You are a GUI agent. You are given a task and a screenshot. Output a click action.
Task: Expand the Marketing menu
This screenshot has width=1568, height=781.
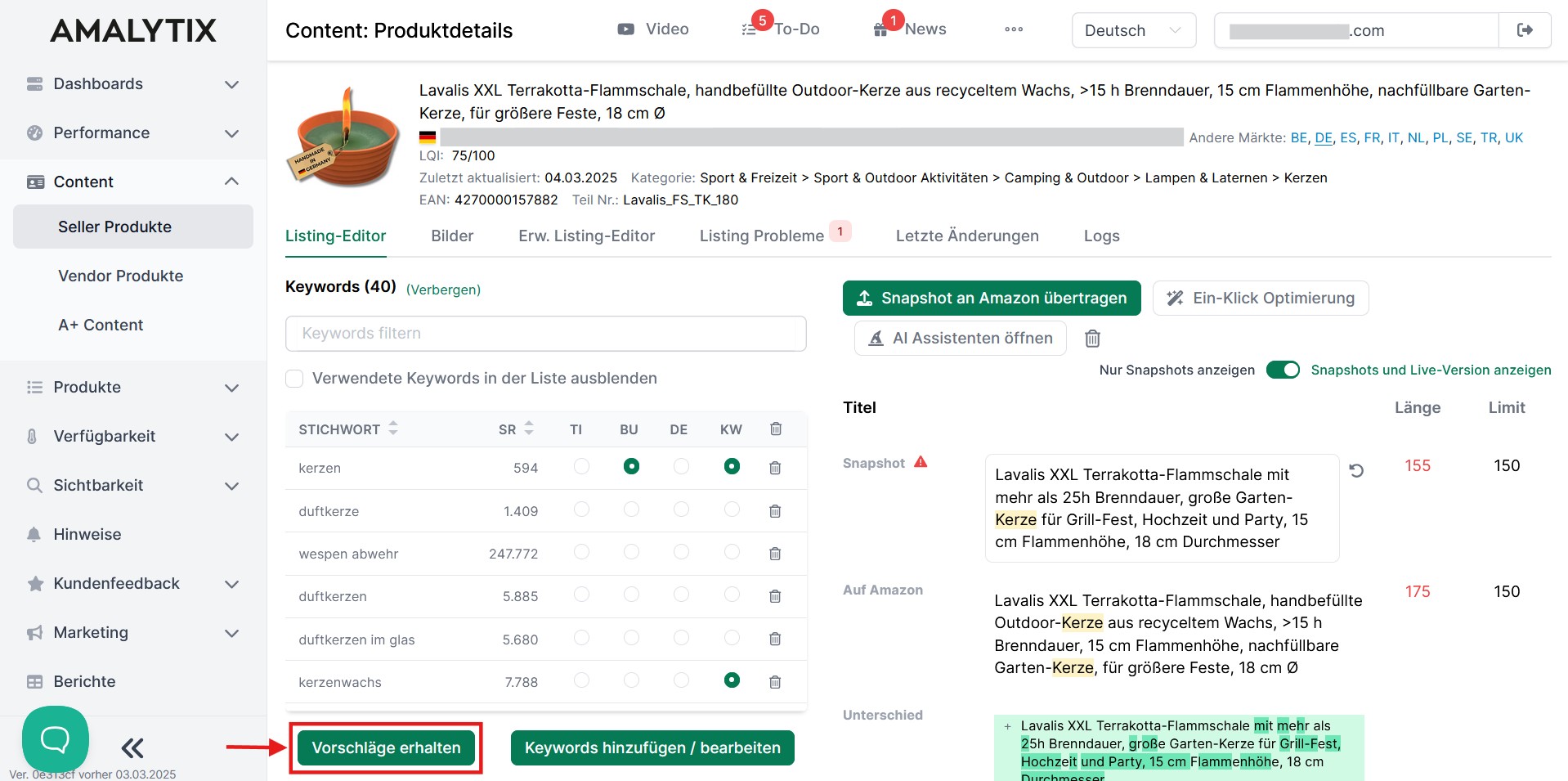pyautogui.click(x=133, y=632)
